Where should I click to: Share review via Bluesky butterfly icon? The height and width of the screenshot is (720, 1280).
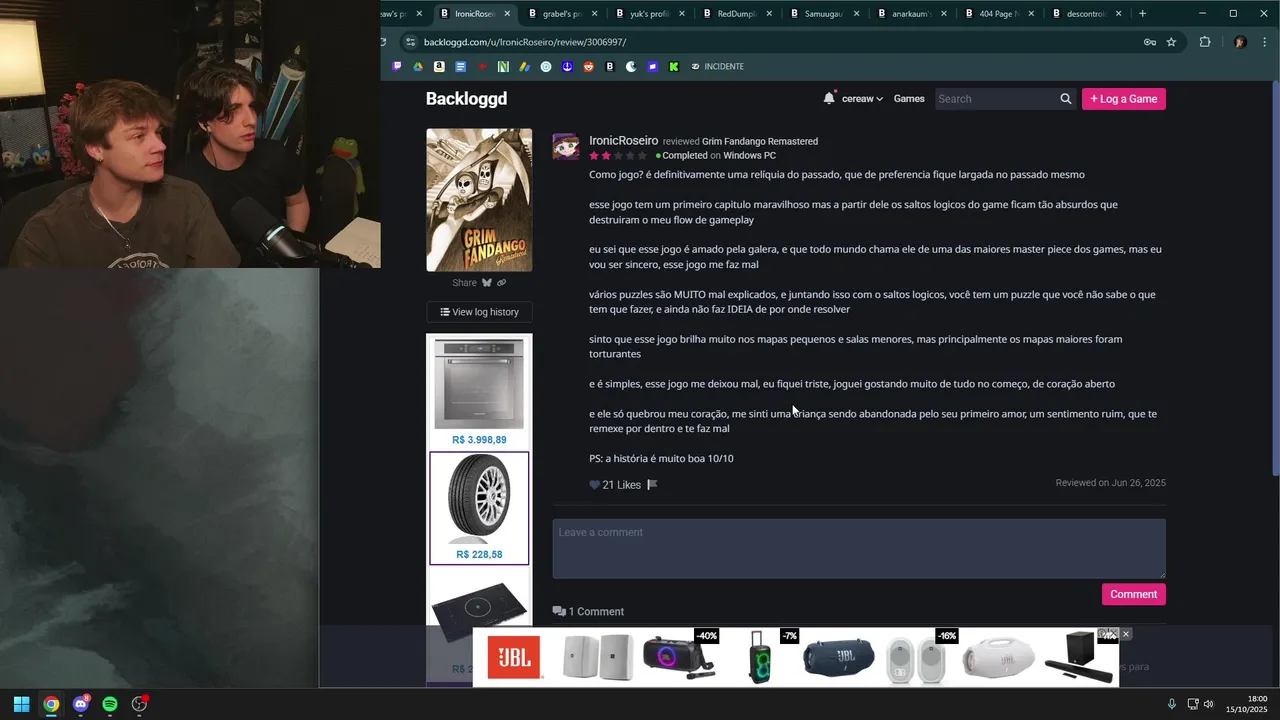coord(487,283)
